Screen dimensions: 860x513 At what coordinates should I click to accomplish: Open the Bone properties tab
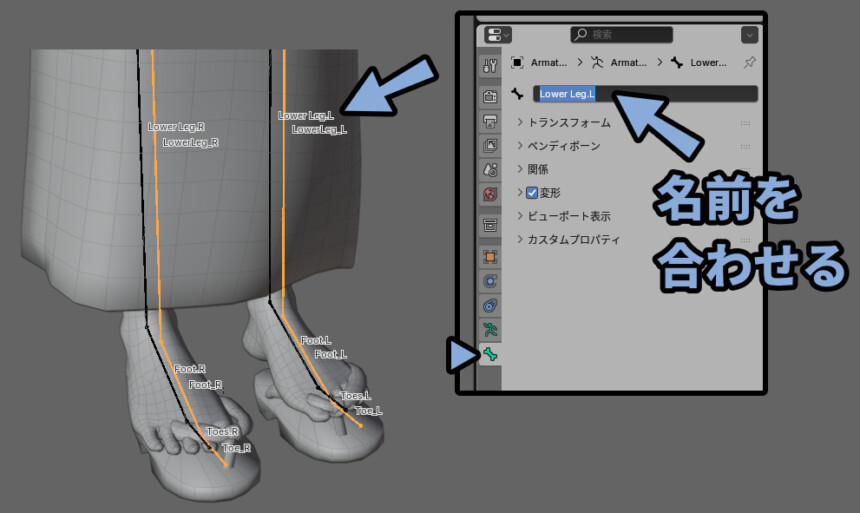click(x=490, y=355)
